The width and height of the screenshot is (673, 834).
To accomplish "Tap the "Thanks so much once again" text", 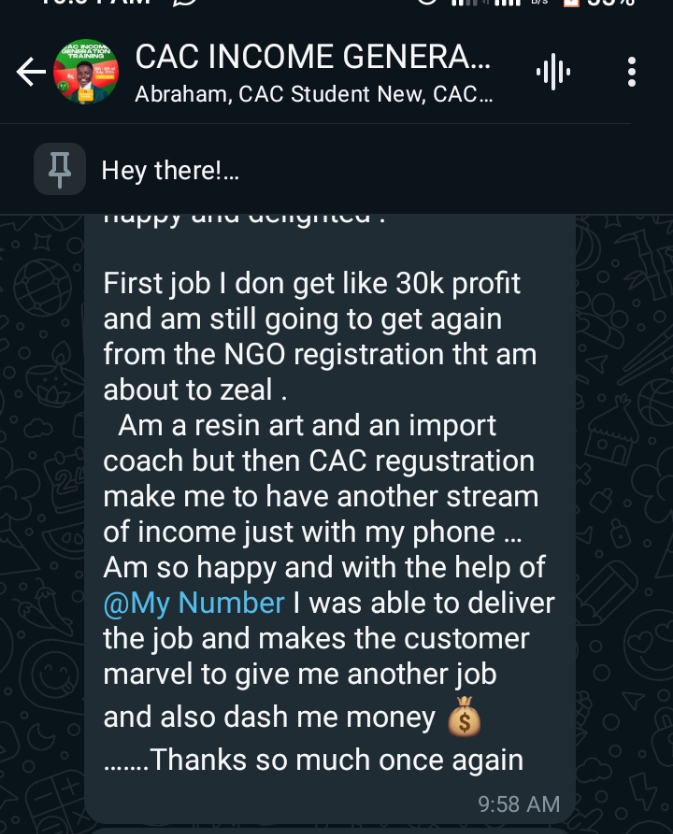I will (336, 760).
